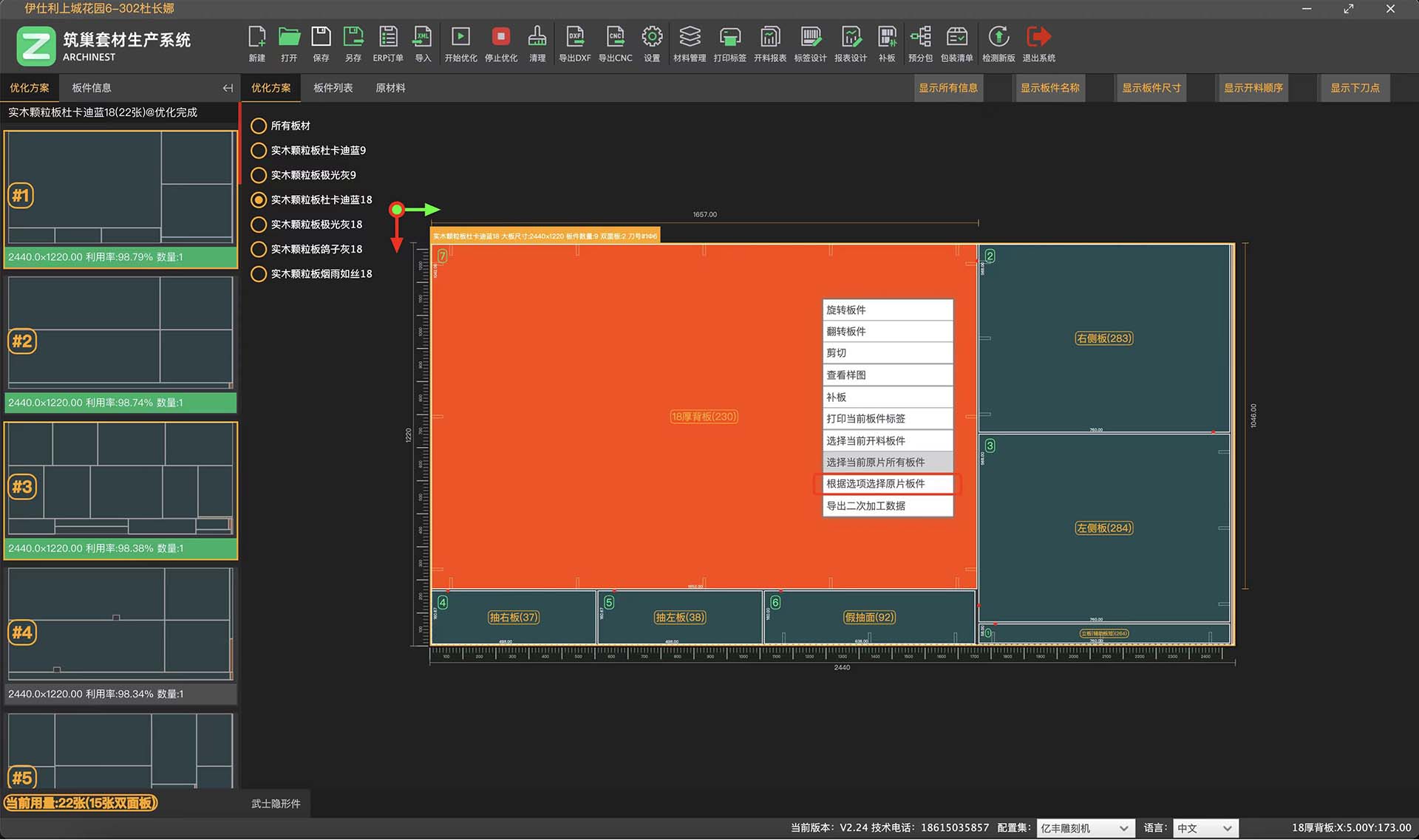Click the 显示下刀点 button
Image resolution: width=1419 pixels, height=840 pixels.
(1355, 88)
